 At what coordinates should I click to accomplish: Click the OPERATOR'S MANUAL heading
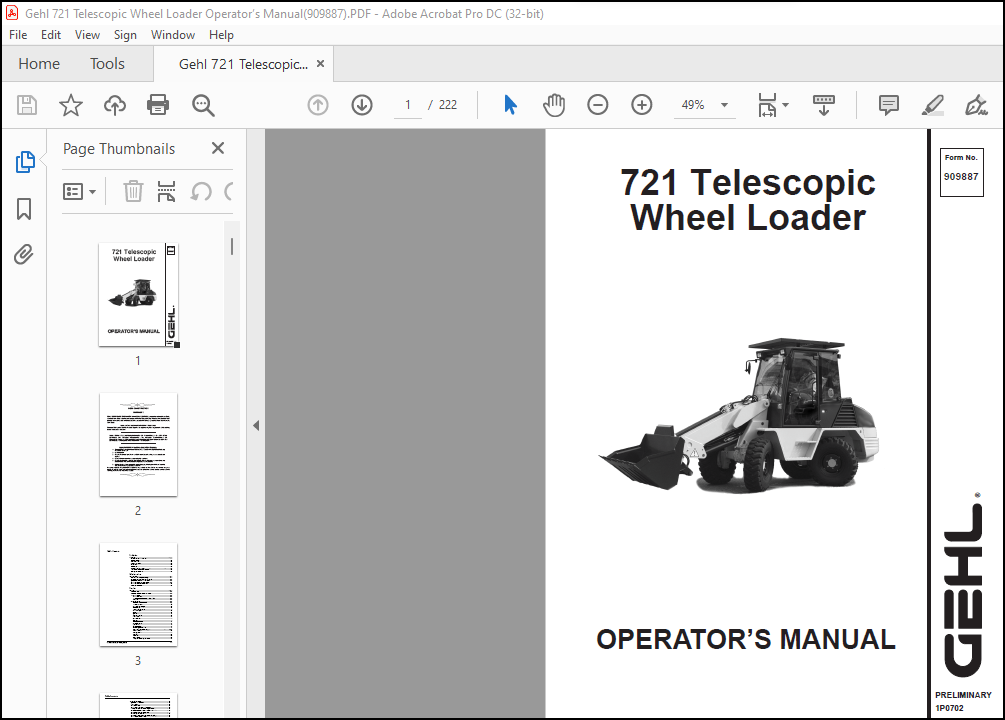click(746, 639)
